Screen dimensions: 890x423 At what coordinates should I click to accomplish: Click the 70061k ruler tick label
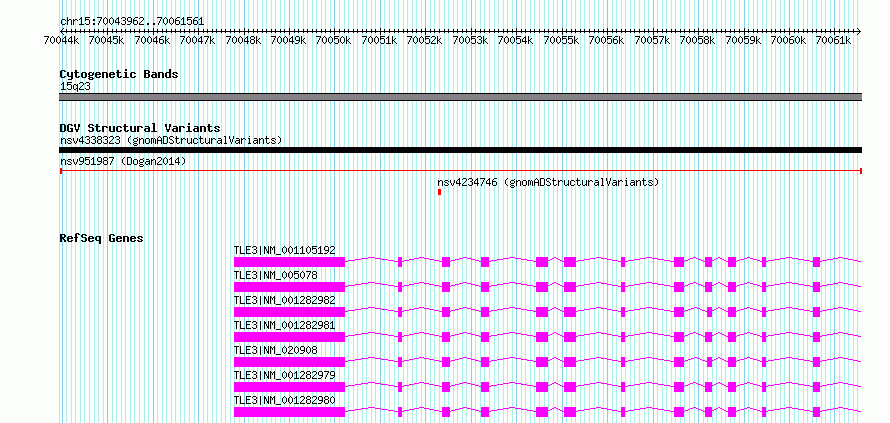[x=833, y=40]
